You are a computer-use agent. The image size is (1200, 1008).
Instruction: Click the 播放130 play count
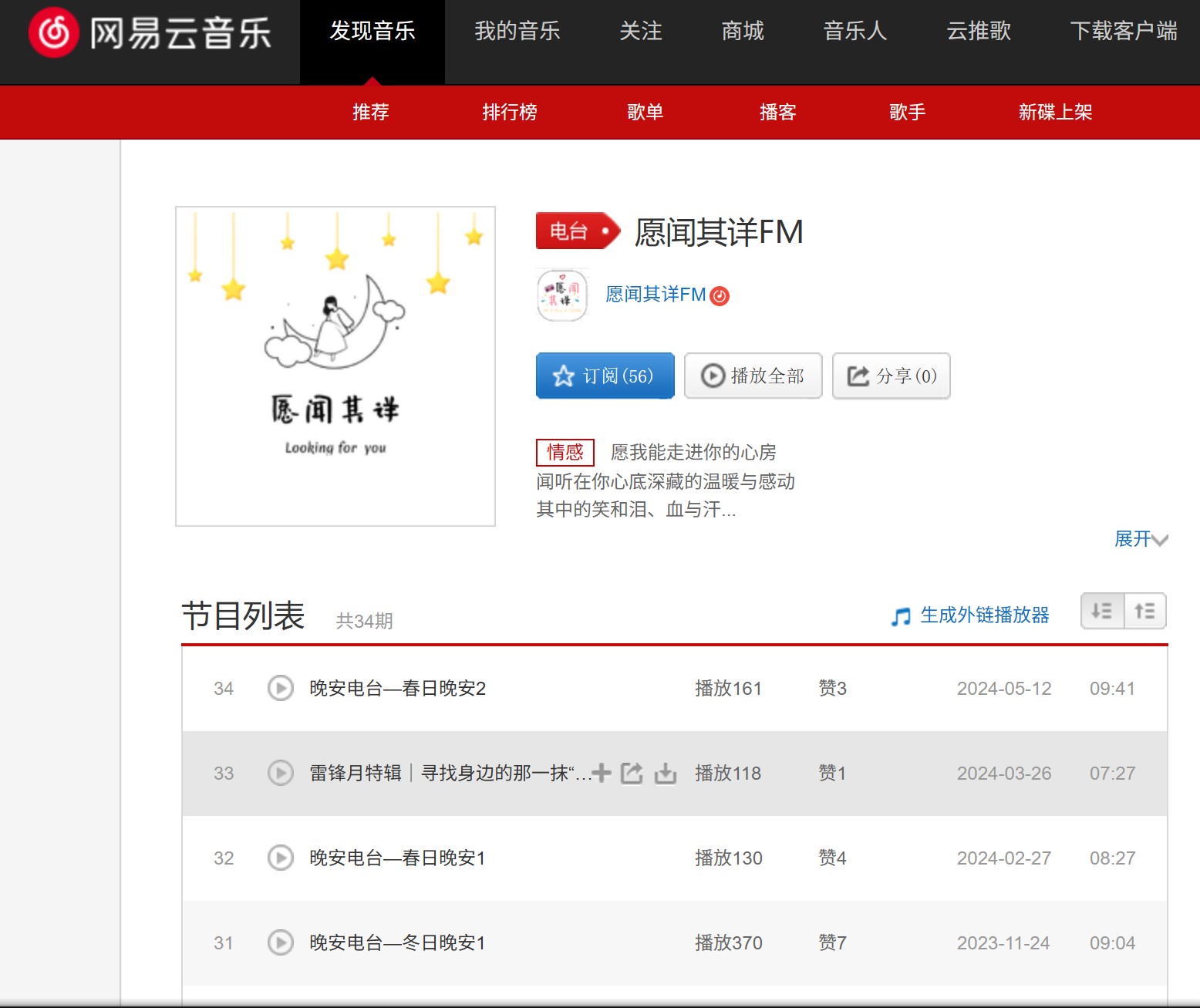(x=728, y=858)
